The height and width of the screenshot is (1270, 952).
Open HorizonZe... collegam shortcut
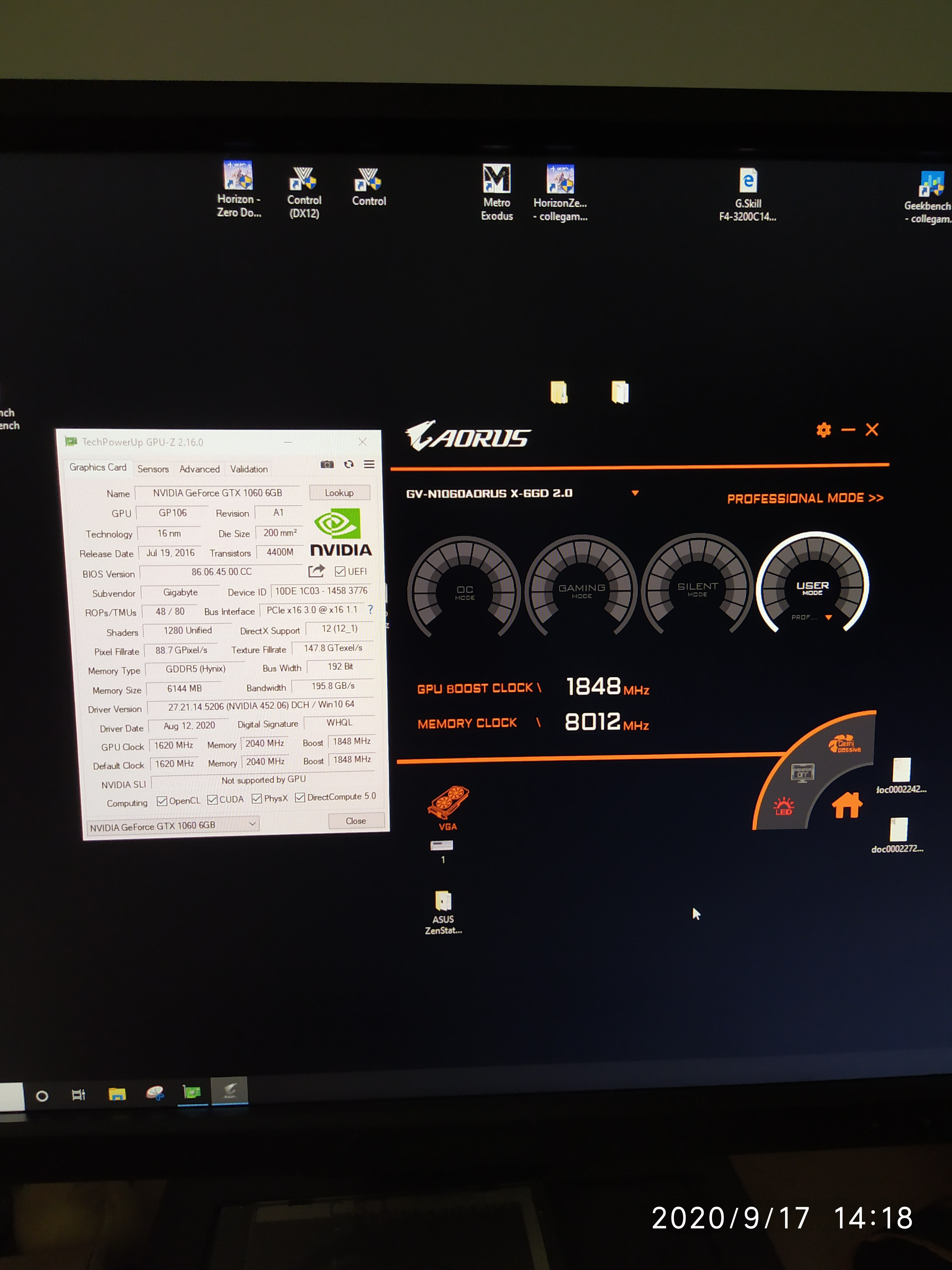560,193
